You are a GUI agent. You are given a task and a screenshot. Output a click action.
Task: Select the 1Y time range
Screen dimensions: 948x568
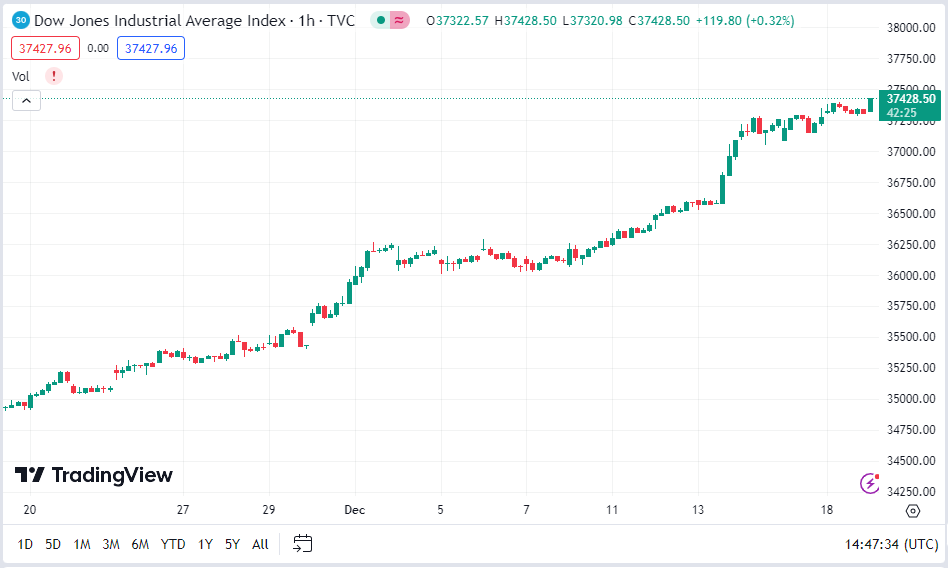point(206,544)
